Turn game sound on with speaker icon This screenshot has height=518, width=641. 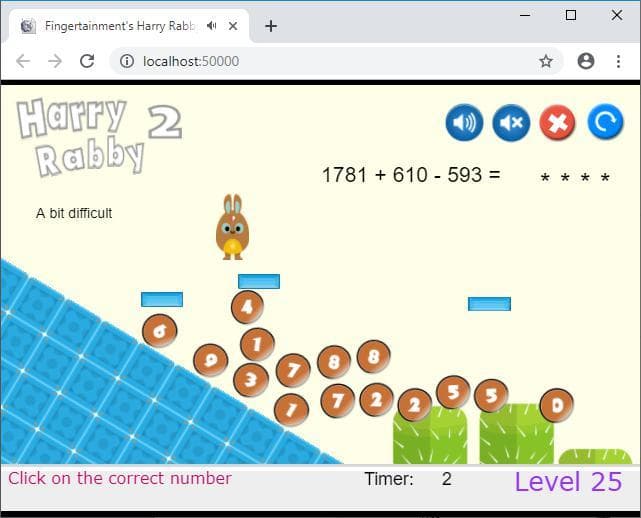click(x=464, y=122)
